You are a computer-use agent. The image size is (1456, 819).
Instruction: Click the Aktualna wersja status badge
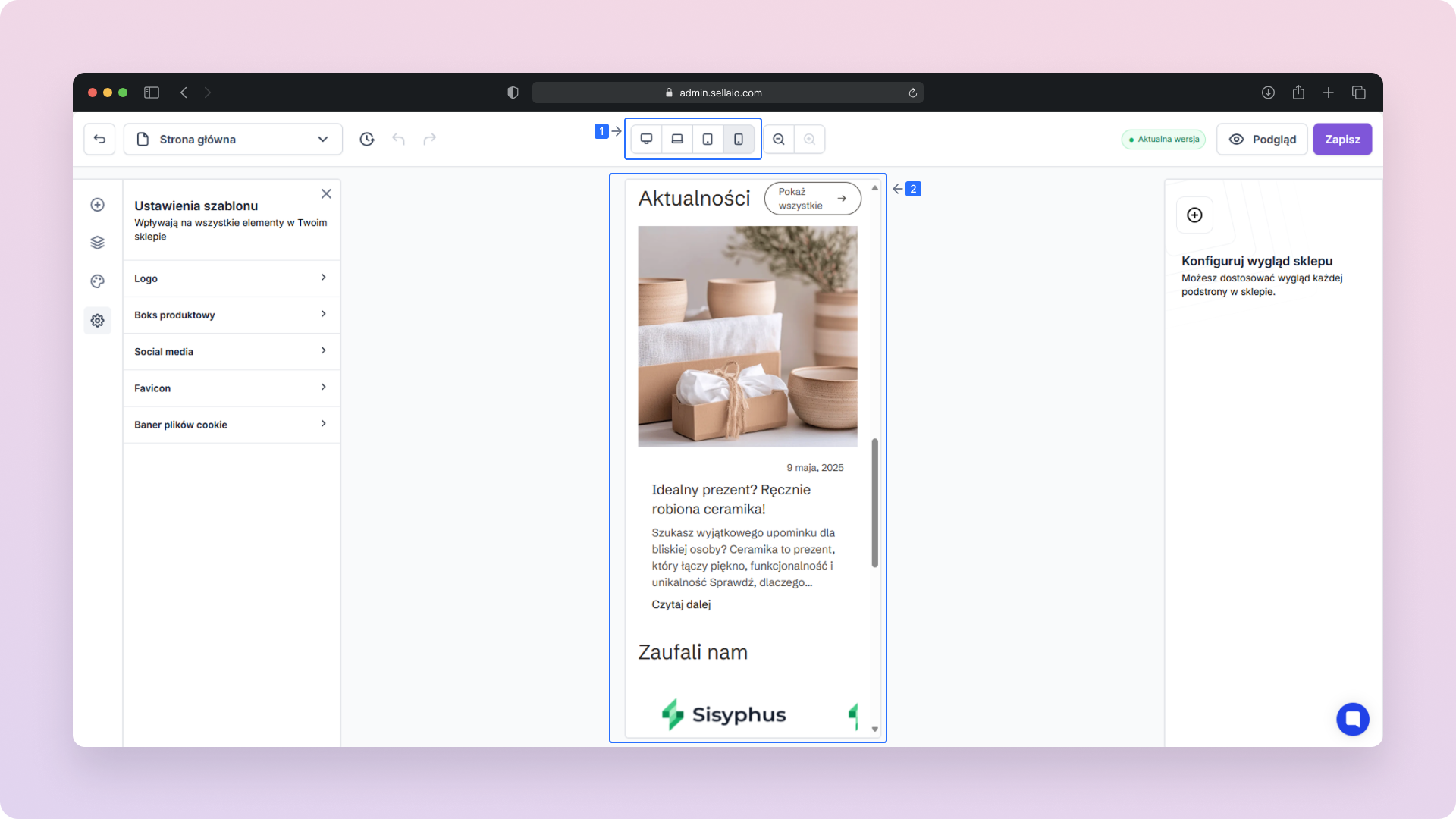point(1163,139)
